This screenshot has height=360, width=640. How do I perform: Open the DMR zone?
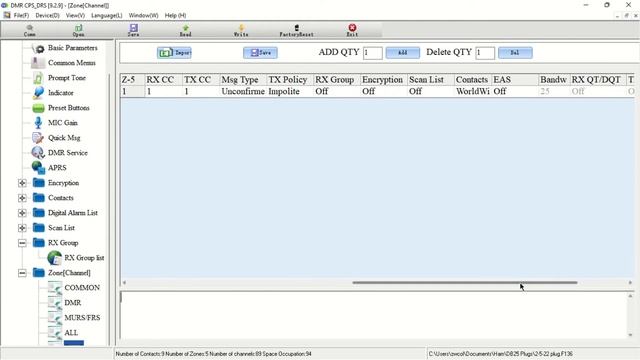[73, 303]
